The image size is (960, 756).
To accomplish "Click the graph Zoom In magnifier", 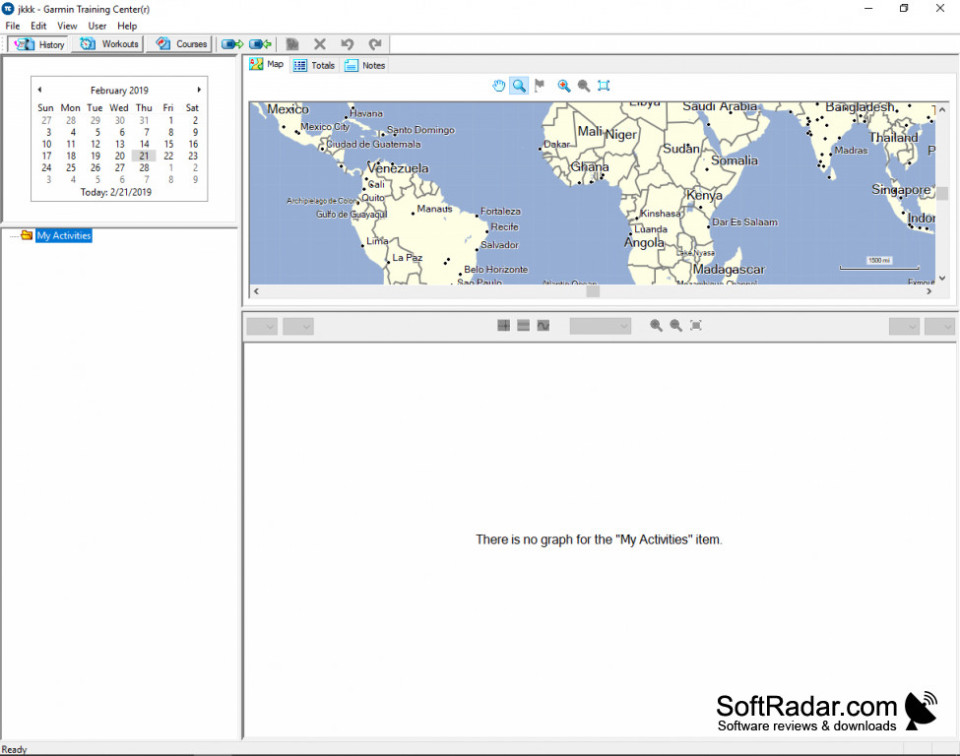I will point(656,326).
